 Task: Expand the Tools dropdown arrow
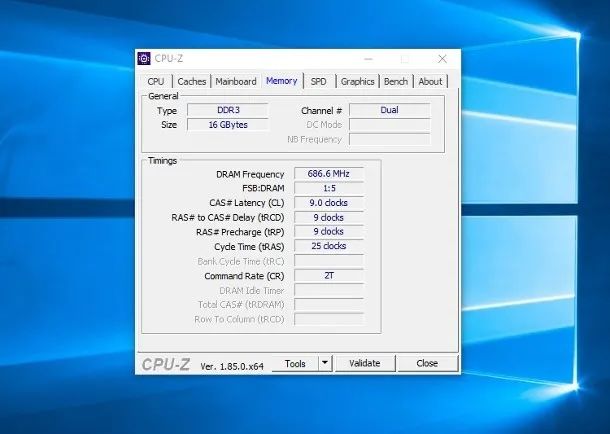tap(324, 364)
